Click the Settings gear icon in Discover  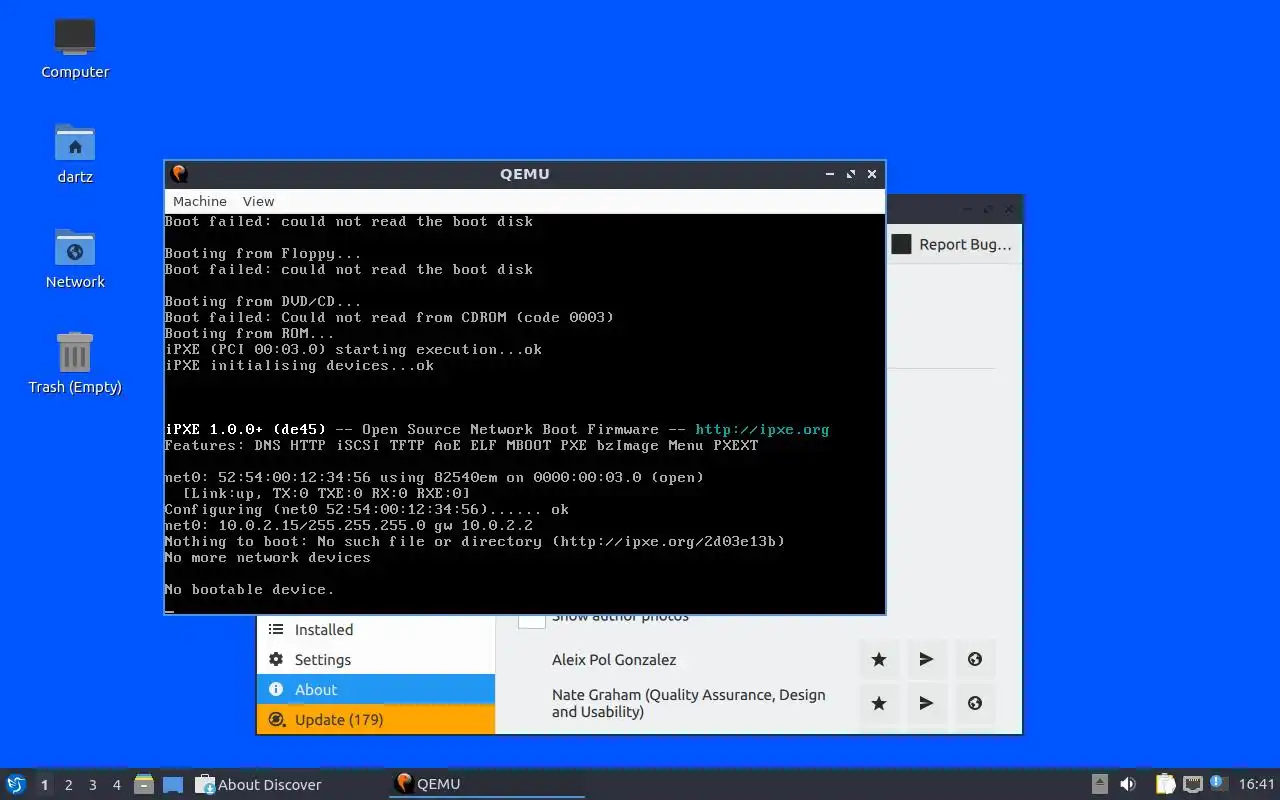click(x=276, y=660)
